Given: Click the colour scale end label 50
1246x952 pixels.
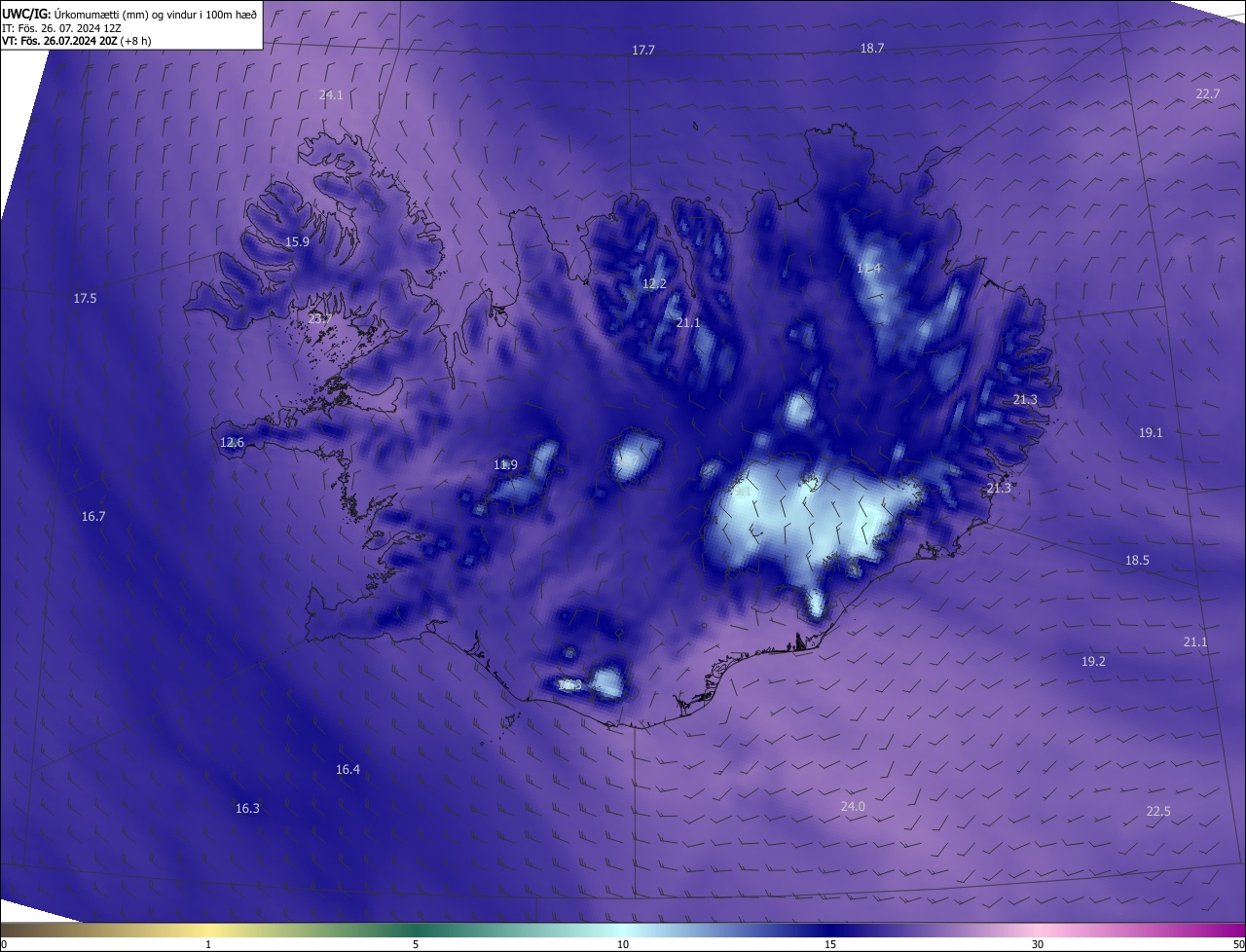Looking at the screenshot, I should point(1238,944).
